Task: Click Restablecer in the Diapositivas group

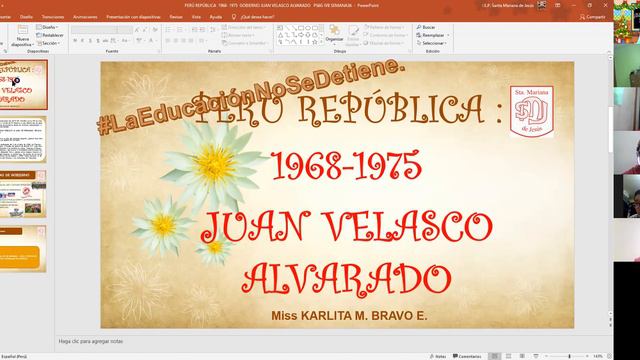Action: click(50, 35)
